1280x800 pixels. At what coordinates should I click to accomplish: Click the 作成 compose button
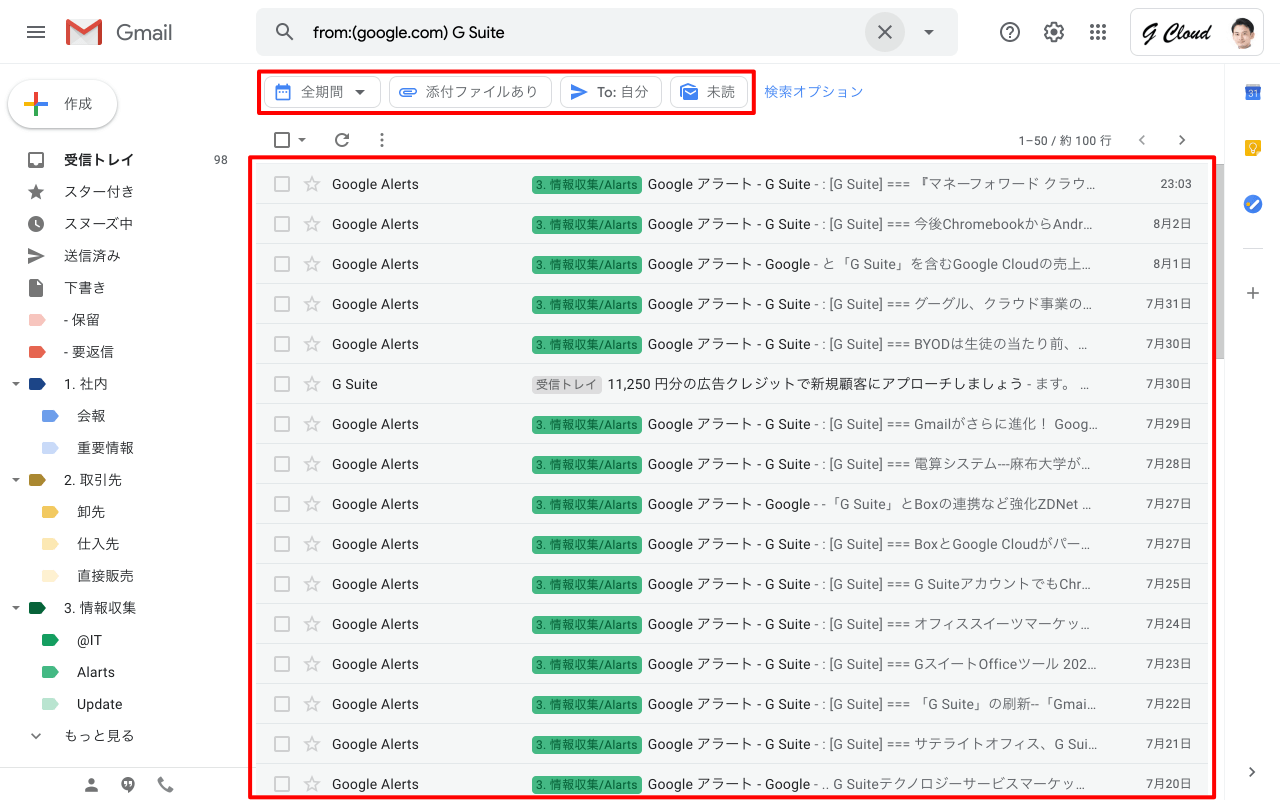[x=62, y=104]
